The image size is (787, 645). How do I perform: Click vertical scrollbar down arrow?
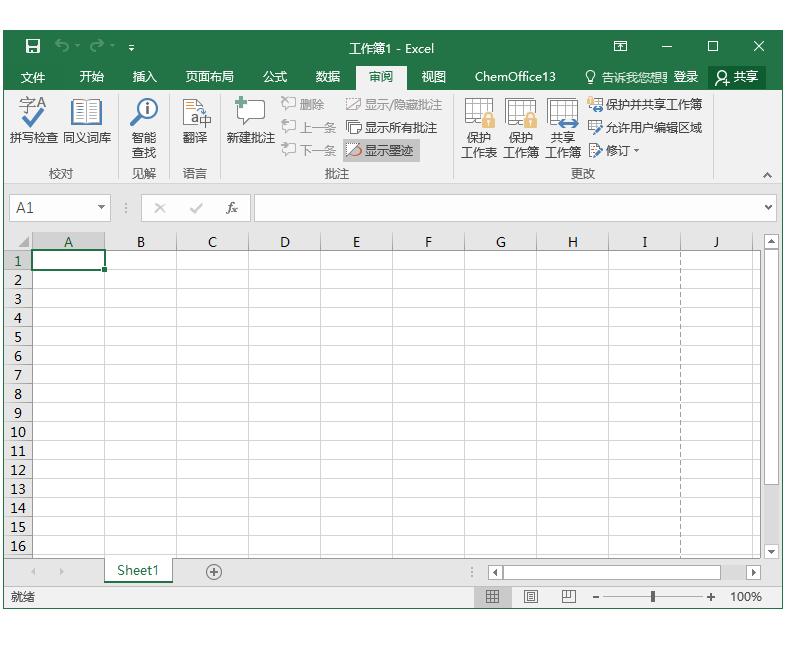pos(771,551)
